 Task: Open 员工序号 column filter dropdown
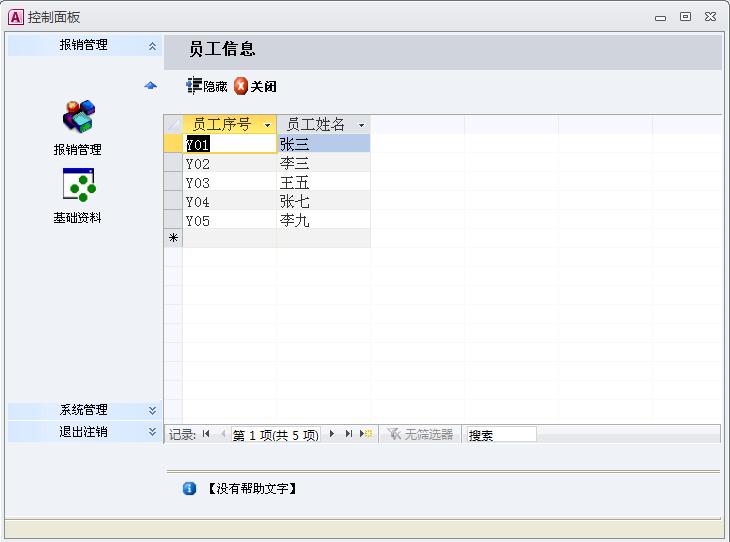point(268,125)
